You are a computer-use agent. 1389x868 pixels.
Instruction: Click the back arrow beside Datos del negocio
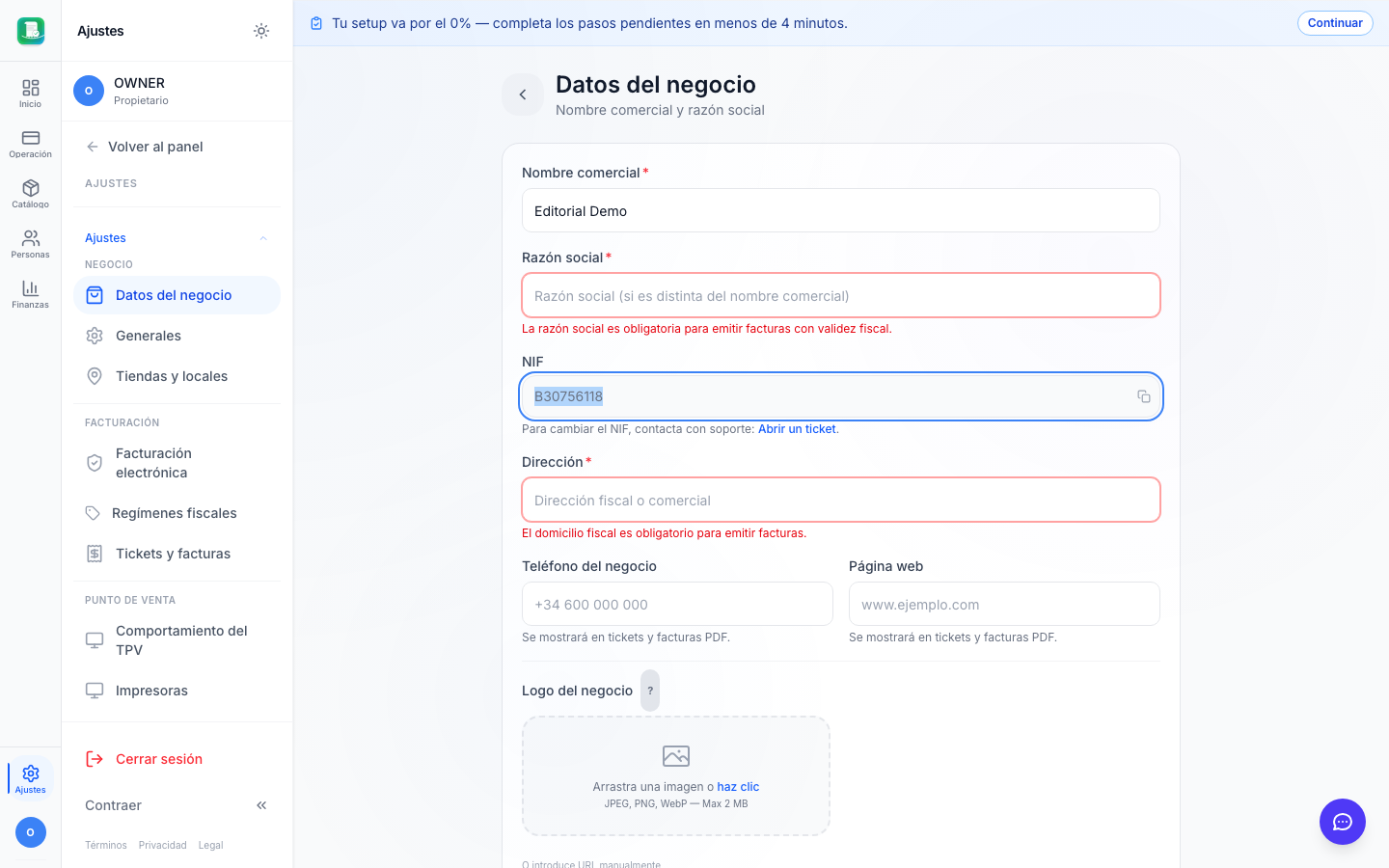(x=523, y=95)
